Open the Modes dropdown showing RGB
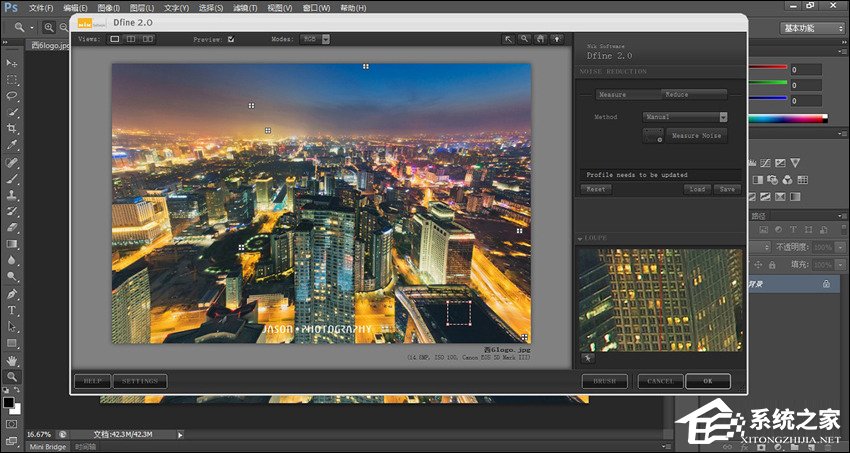 pyautogui.click(x=314, y=39)
